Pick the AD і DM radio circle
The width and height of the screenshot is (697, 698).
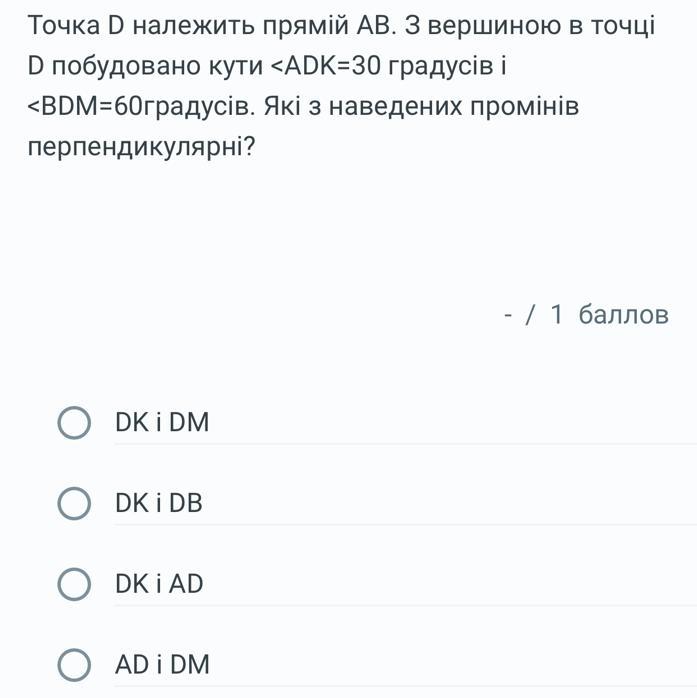pyautogui.click(x=72, y=665)
